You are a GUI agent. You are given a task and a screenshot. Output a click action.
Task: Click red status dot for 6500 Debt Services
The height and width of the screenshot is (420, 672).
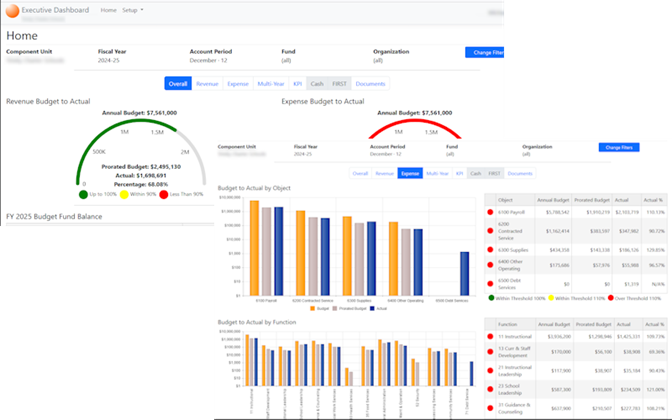(x=490, y=284)
